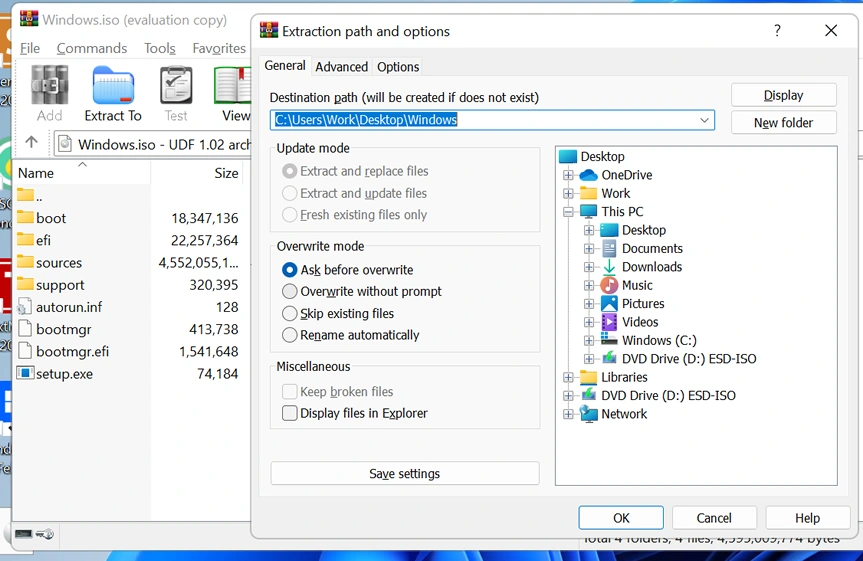The width and height of the screenshot is (863, 561).
Task: Click the Cancel button
Action: click(714, 518)
